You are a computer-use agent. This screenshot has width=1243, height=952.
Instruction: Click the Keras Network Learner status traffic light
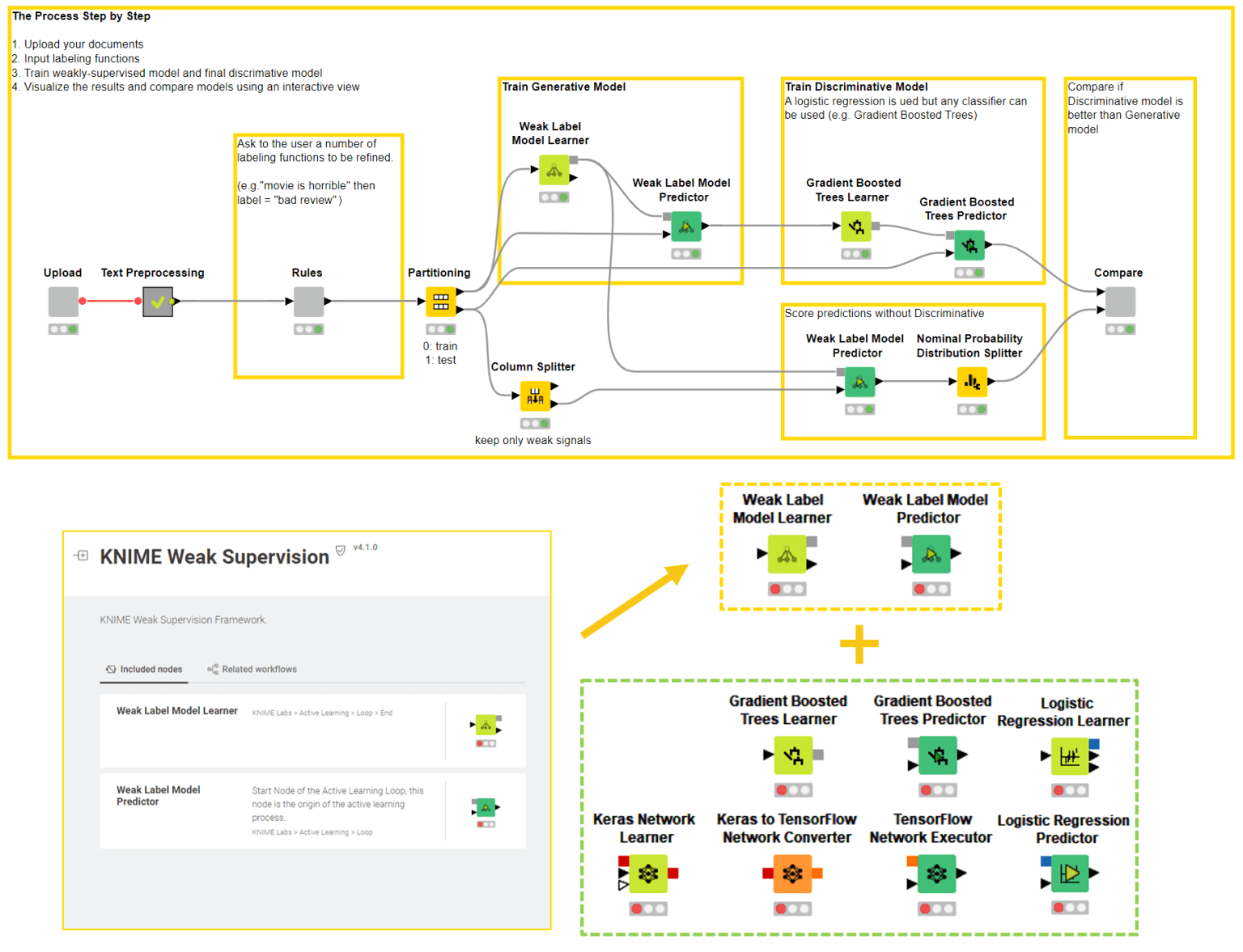coord(648,909)
